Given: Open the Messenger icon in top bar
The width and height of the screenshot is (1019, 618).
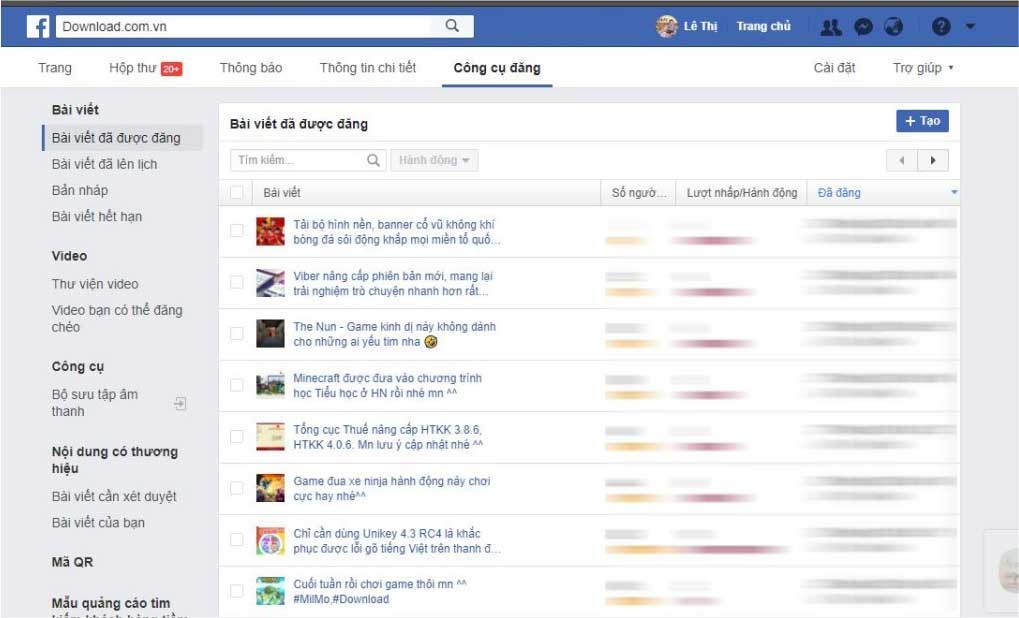Looking at the screenshot, I should [x=862, y=25].
